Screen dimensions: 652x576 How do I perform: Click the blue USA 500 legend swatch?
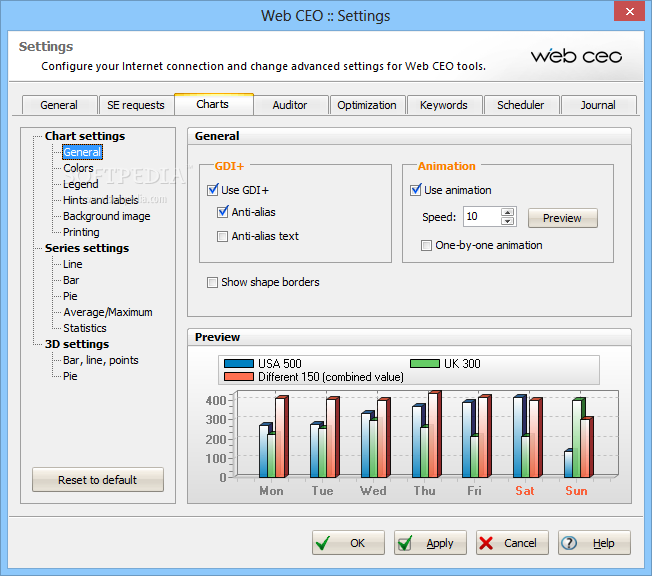tap(239, 363)
